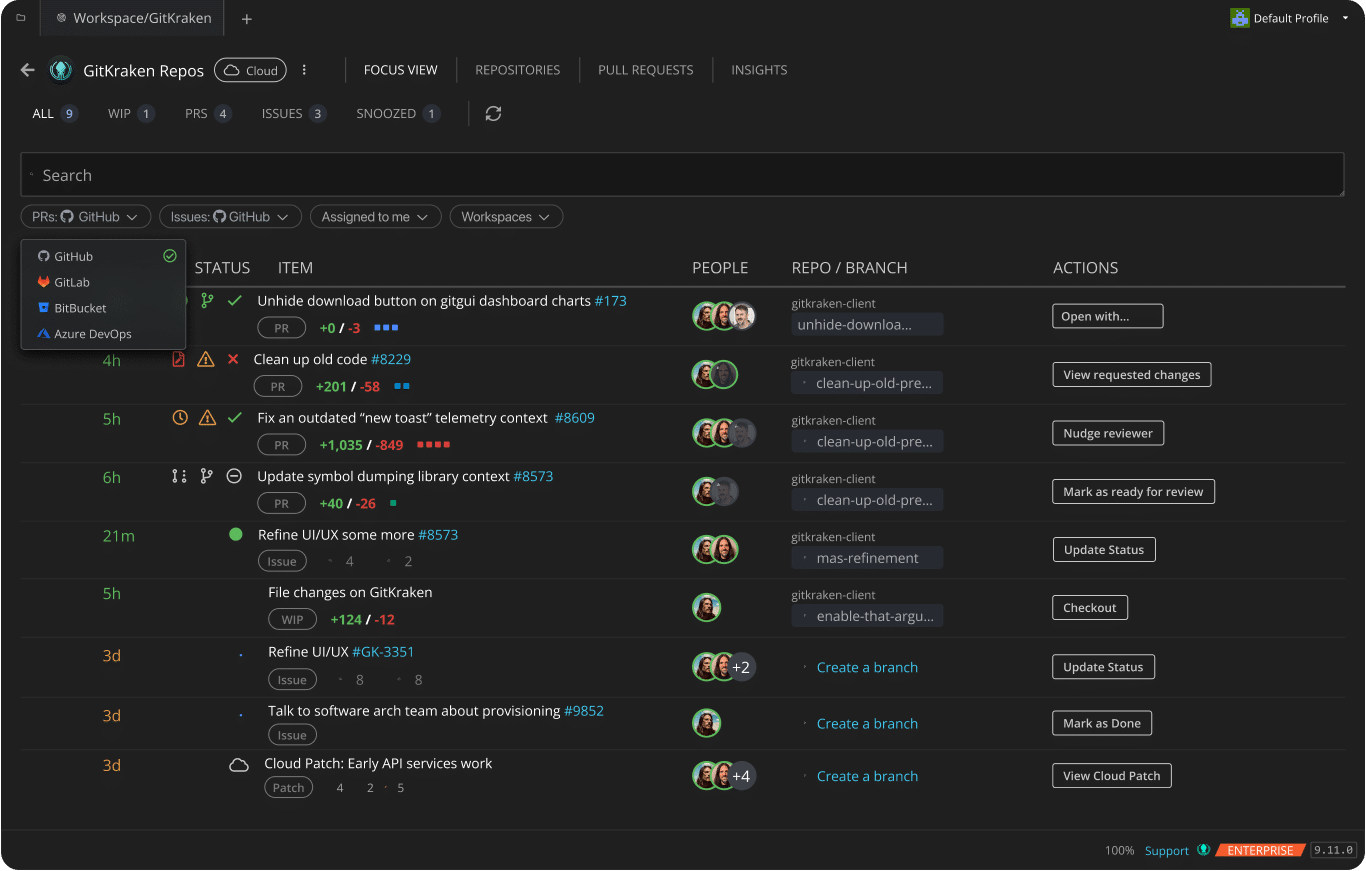Select Azure DevOps in the provider list
Image resolution: width=1366 pixels, height=871 pixels.
tap(103, 334)
